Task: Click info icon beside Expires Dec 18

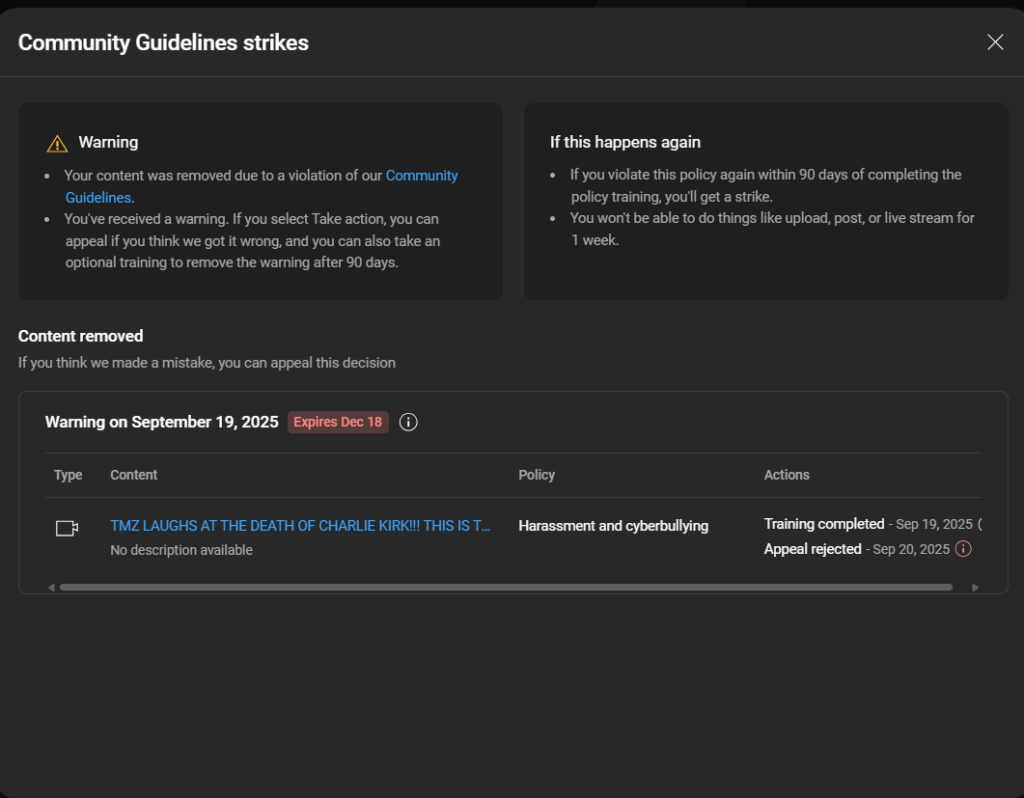Action: point(408,422)
